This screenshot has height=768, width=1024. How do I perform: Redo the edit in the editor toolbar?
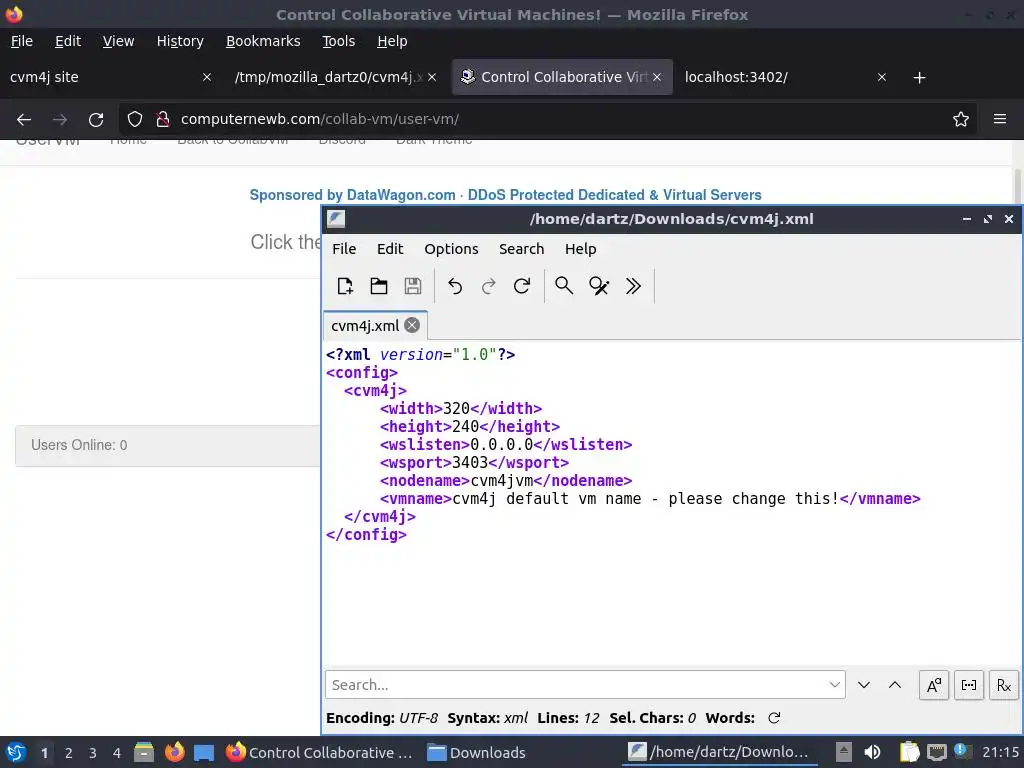pos(488,286)
